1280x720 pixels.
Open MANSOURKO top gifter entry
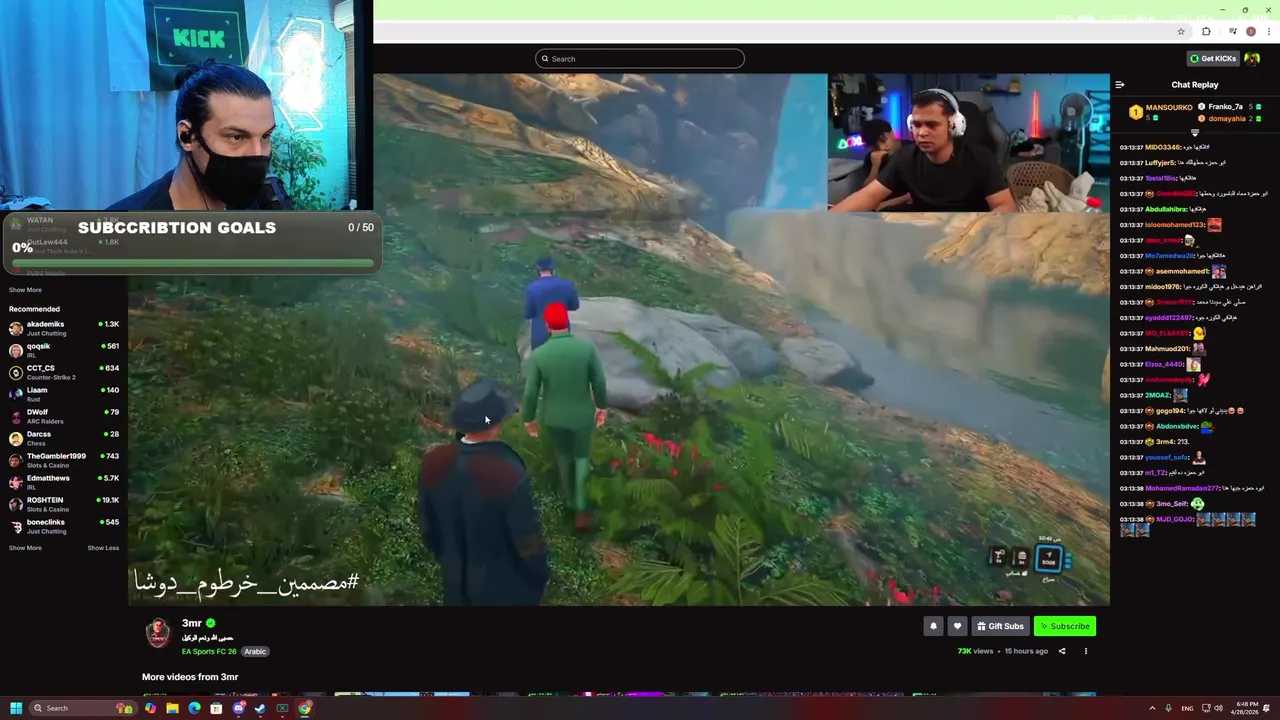[1161, 110]
